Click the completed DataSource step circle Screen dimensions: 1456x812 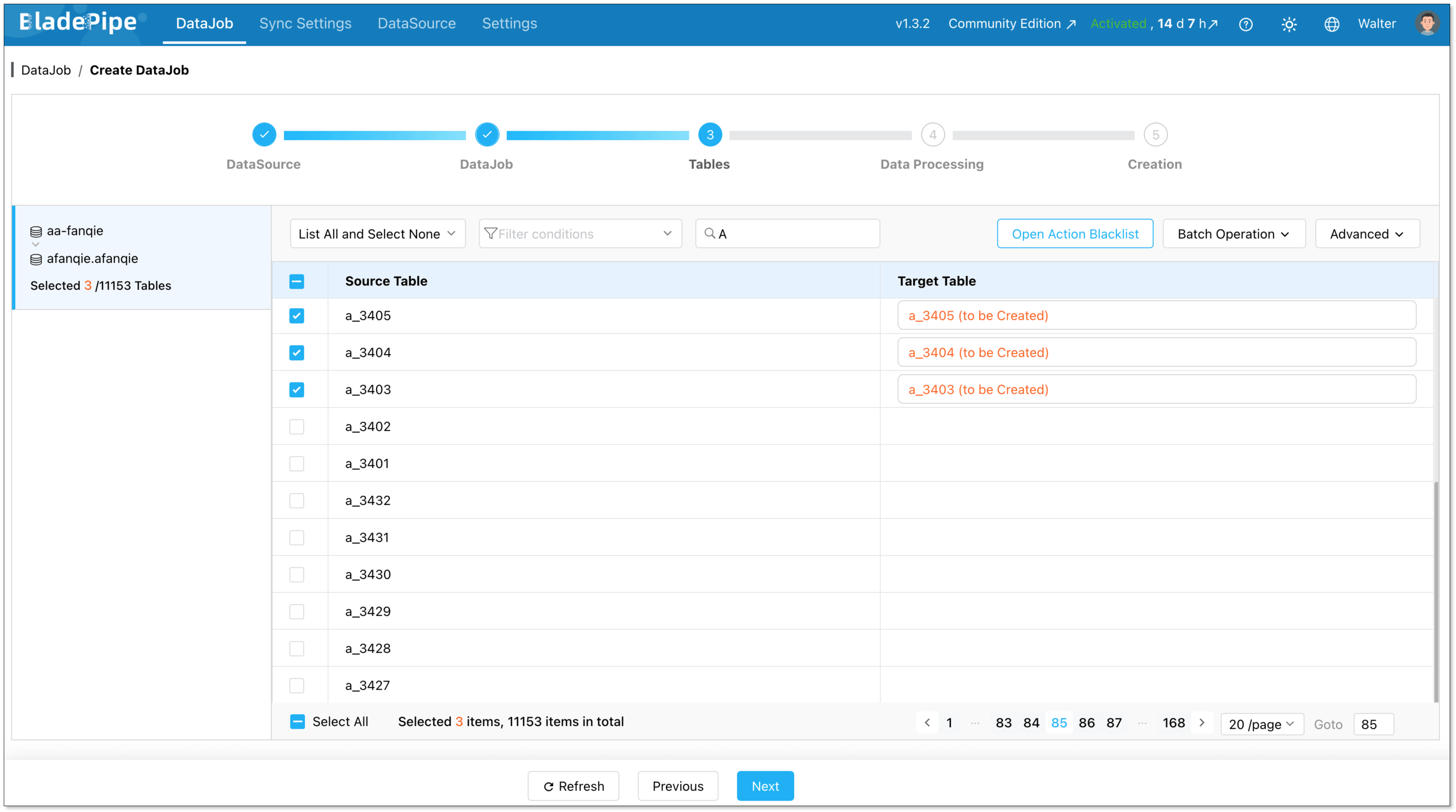(264, 134)
